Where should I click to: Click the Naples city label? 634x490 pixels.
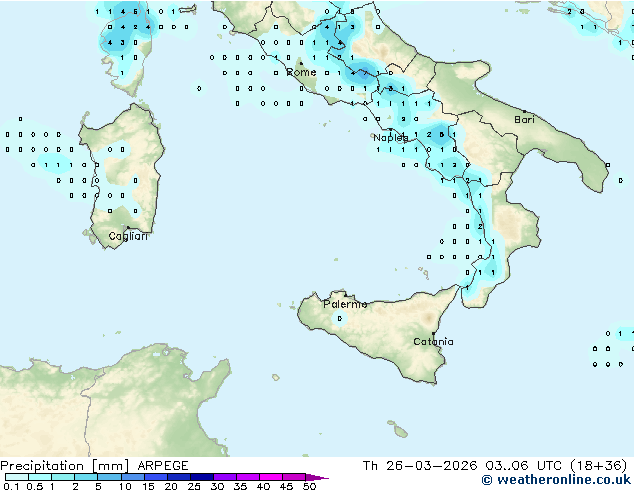coord(390,138)
